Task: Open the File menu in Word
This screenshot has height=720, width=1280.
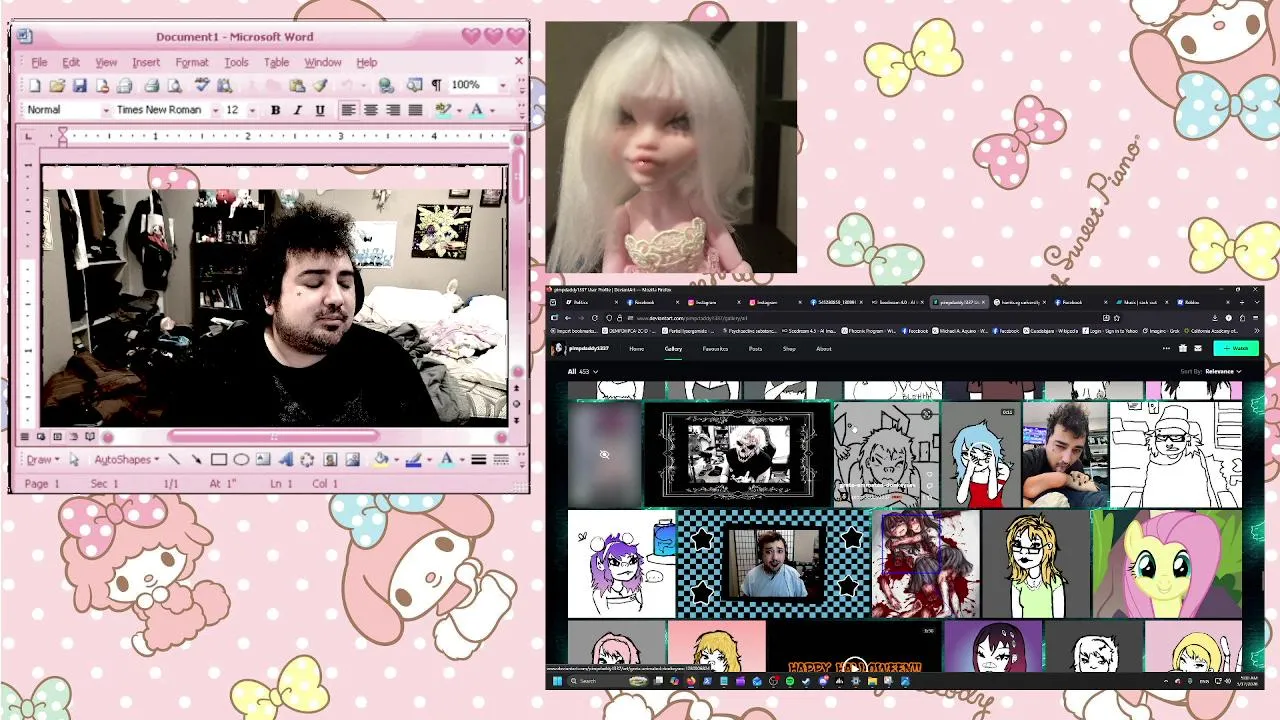Action: [39, 62]
